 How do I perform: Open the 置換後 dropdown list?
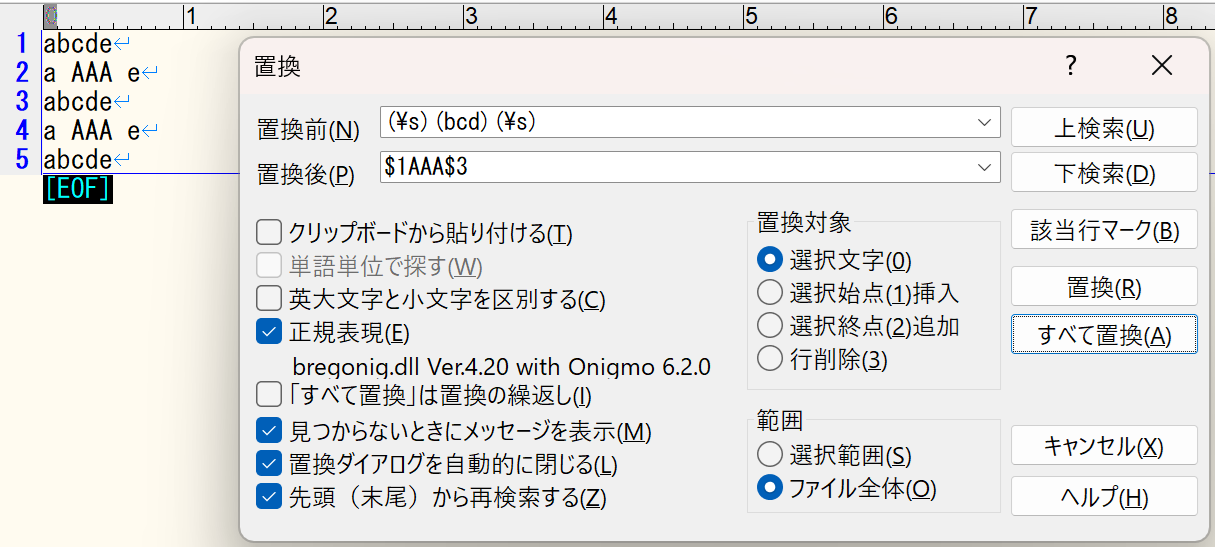tap(984, 167)
